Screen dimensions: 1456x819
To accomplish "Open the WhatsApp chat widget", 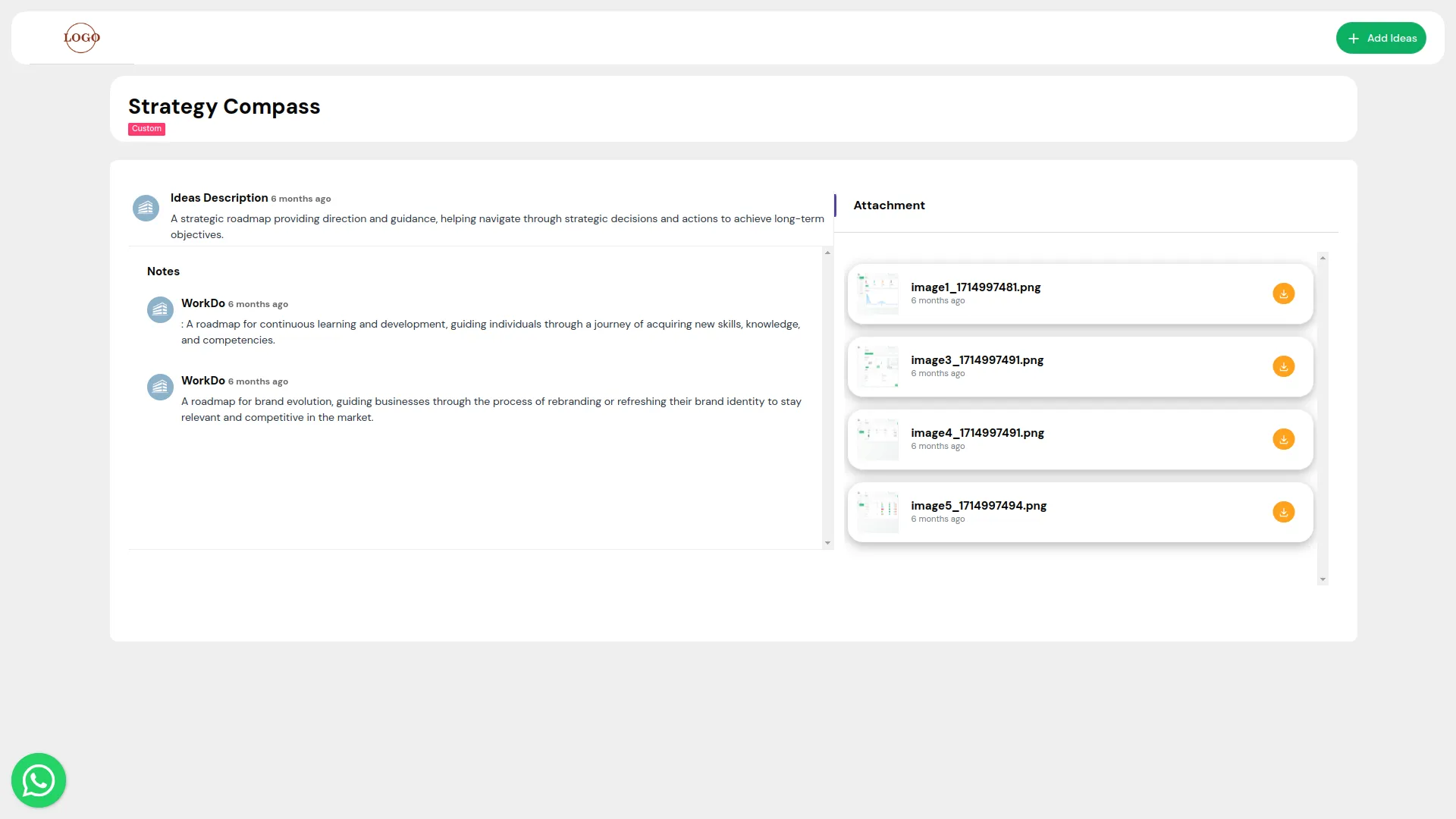I will coord(39,780).
